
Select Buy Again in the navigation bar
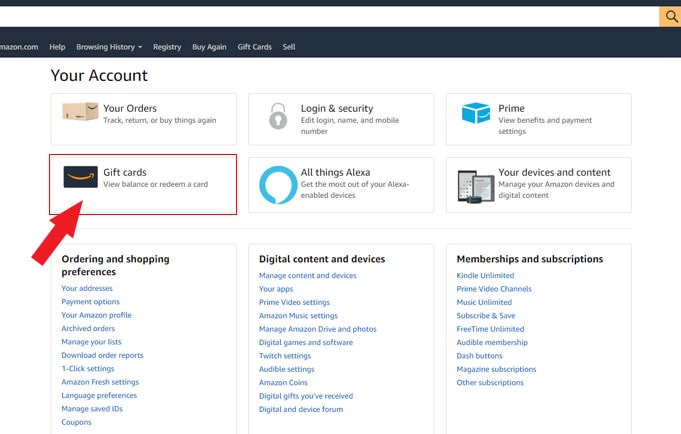[x=209, y=47]
